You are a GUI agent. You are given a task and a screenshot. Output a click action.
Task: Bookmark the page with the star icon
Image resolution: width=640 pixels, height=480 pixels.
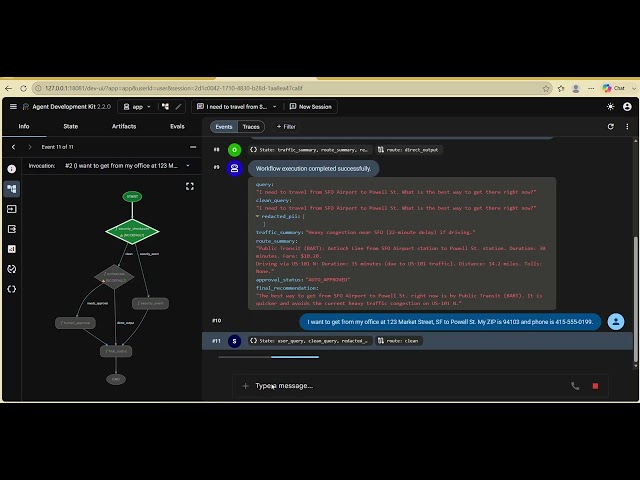pyautogui.click(x=546, y=89)
